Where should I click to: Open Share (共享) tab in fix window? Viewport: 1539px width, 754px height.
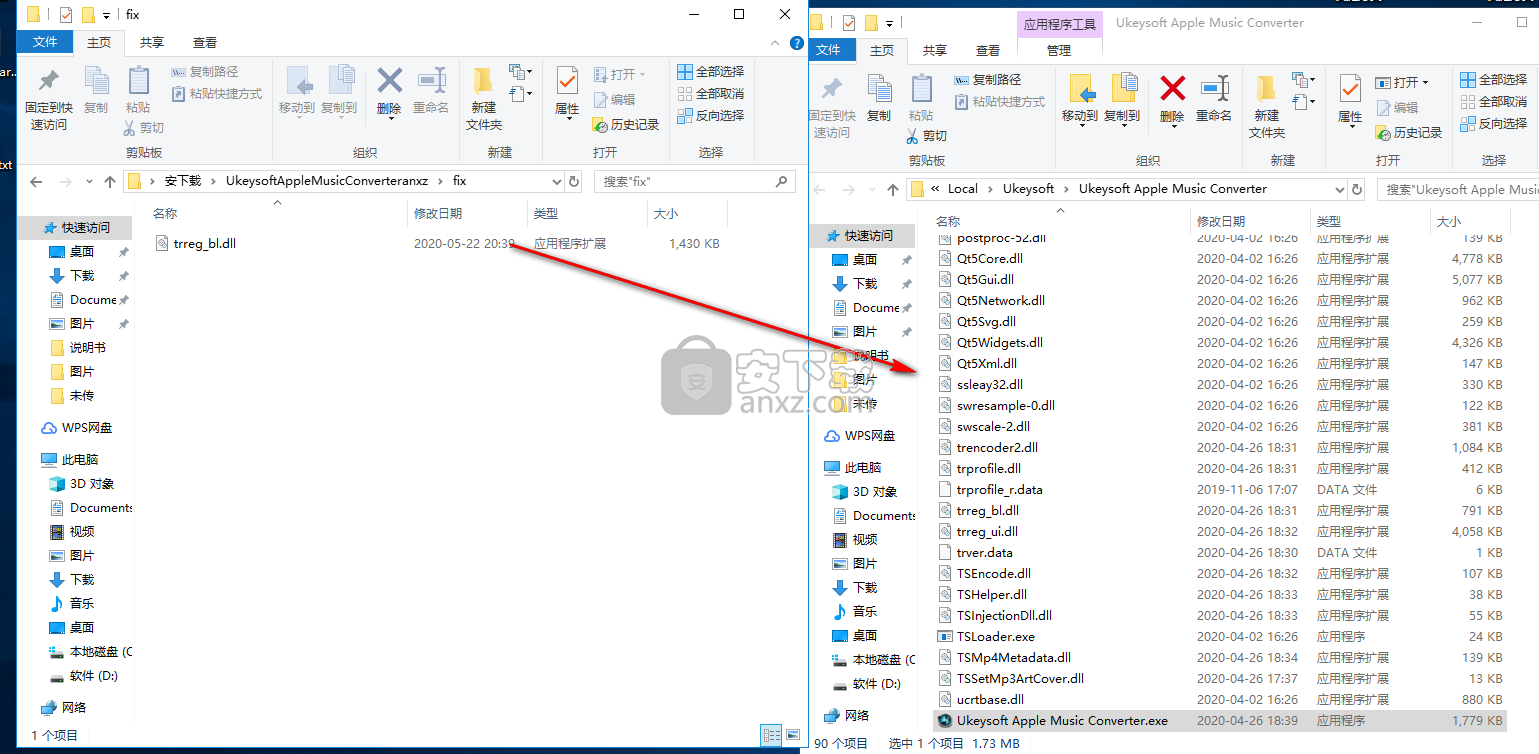pyautogui.click(x=152, y=42)
